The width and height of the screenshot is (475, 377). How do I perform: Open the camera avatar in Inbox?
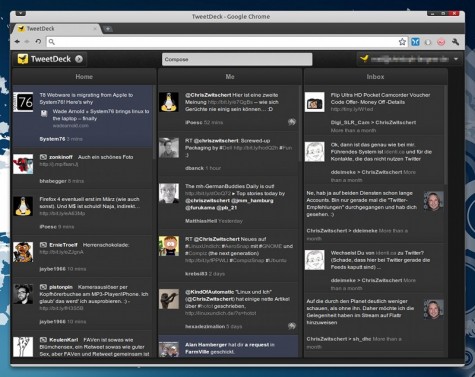tap(315, 102)
